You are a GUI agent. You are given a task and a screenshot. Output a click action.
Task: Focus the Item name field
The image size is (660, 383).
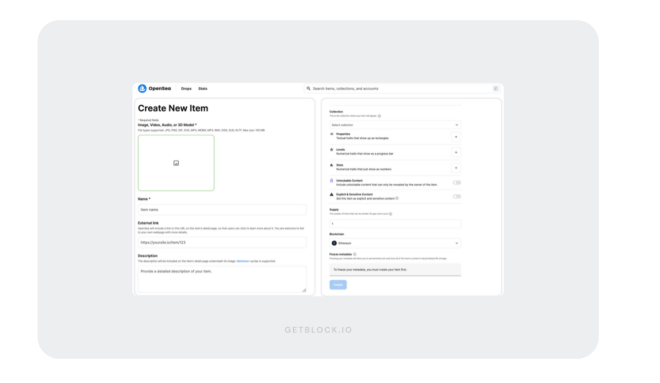tap(222, 210)
